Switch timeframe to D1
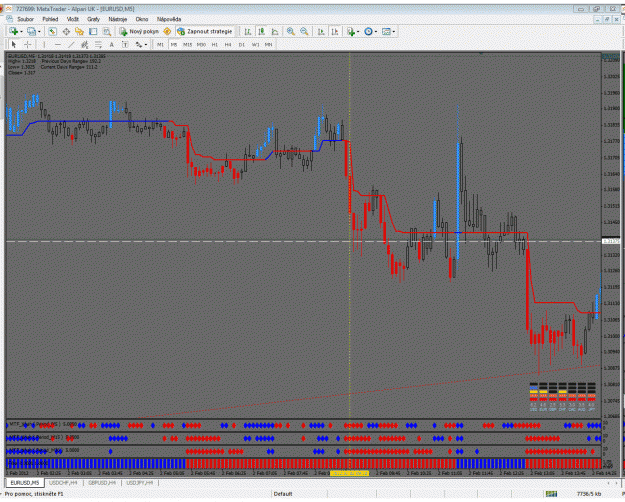This screenshot has width=625, height=502. pos(242,45)
